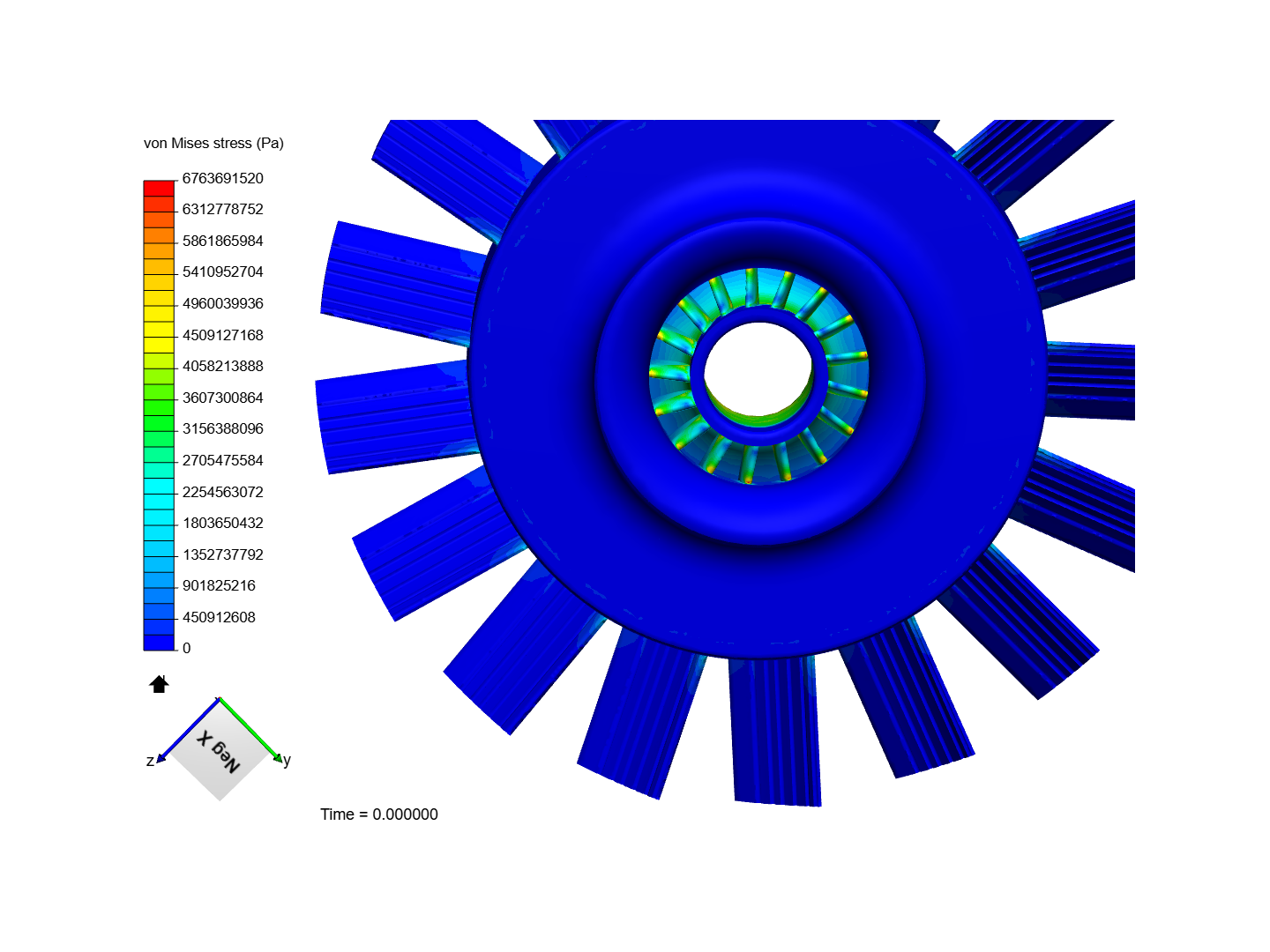Screen dimensions: 1270x952
Task: Click legend value 4058213888
Action: 223,366
